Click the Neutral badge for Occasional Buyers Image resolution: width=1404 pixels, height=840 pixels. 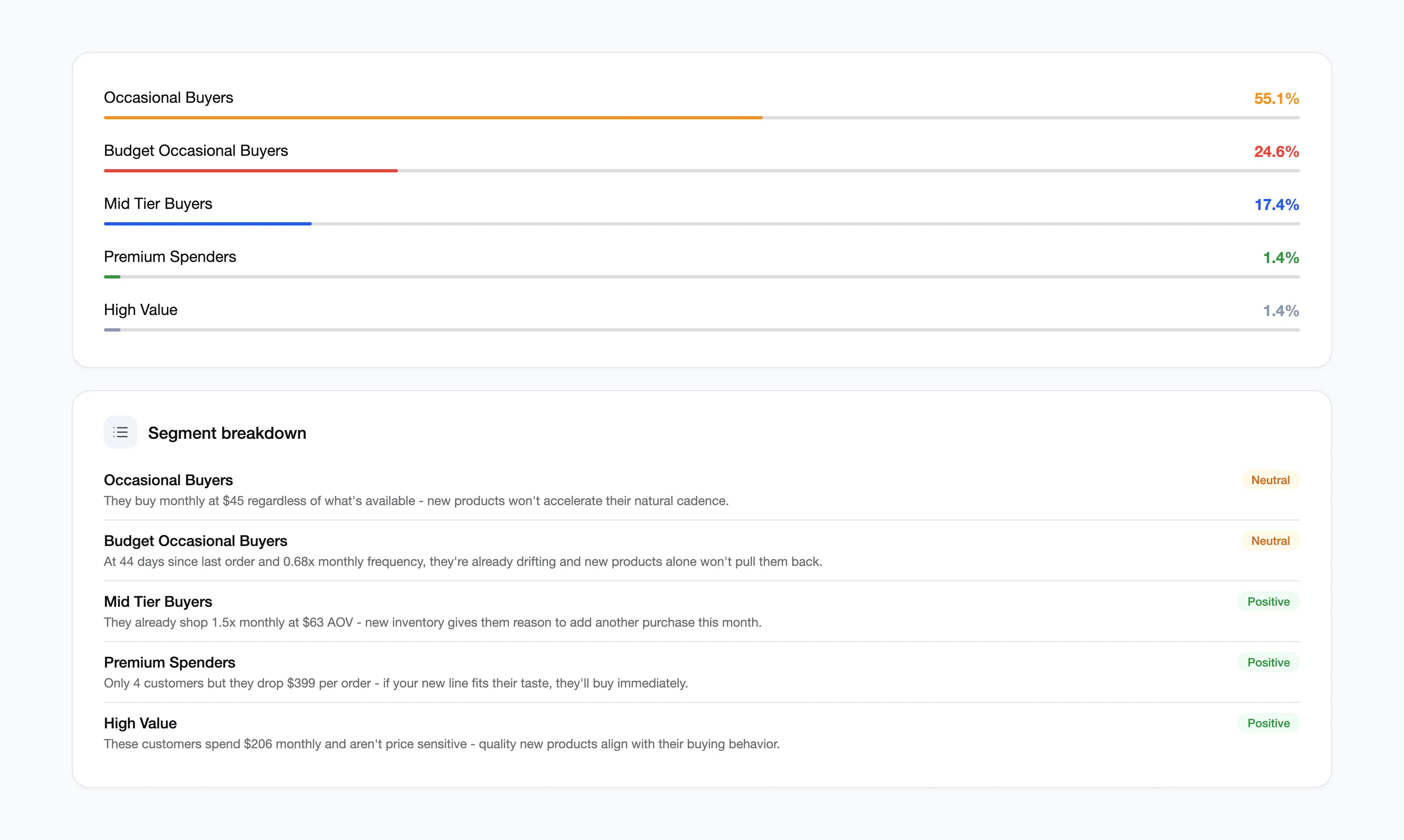pos(1270,480)
